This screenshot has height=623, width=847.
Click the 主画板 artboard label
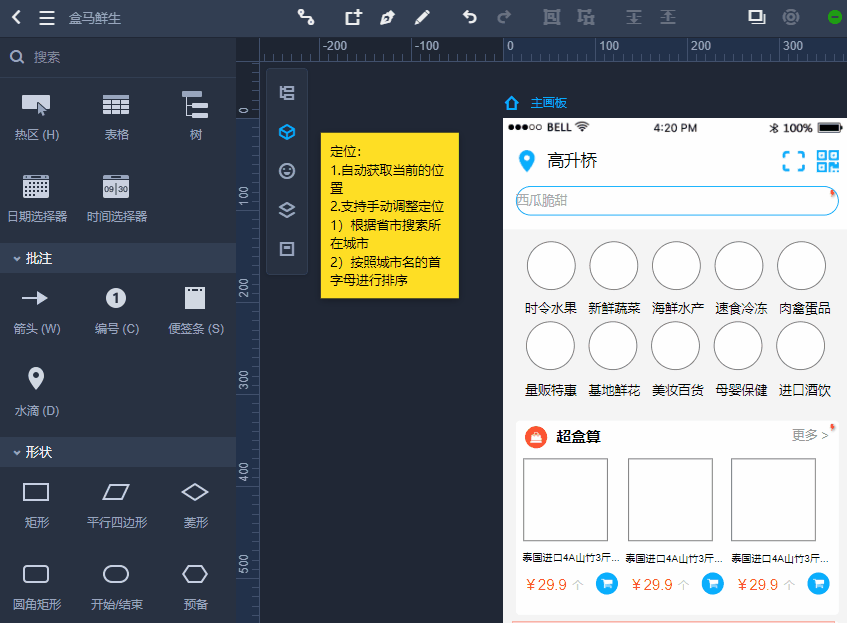(548, 103)
